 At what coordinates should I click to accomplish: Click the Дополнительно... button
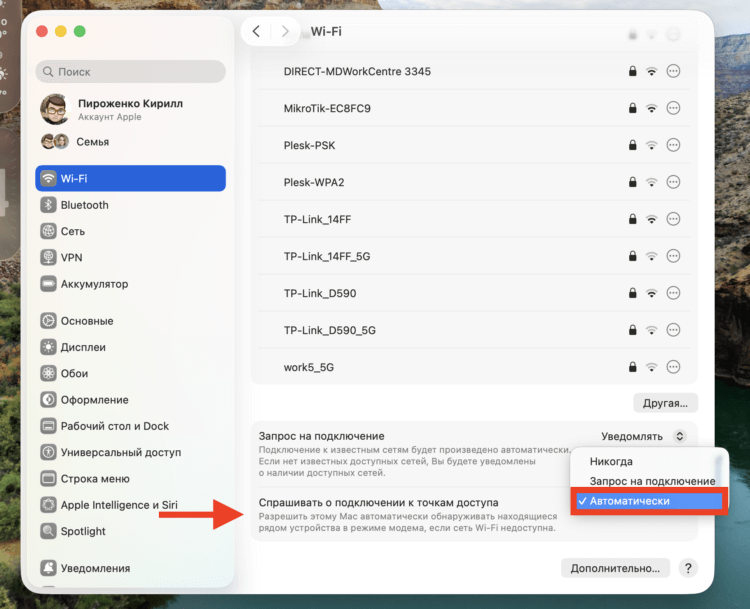615,568
